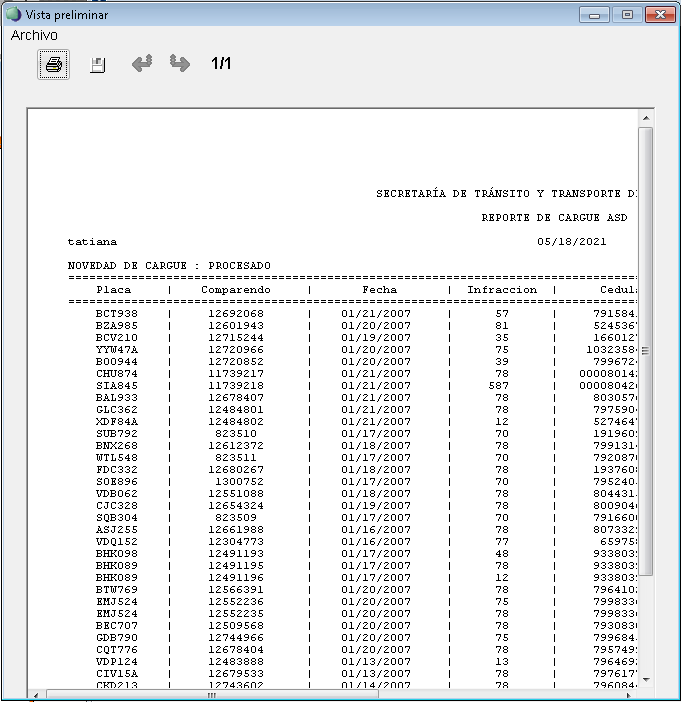Close the Vista preliminar window

click(659, 15)
